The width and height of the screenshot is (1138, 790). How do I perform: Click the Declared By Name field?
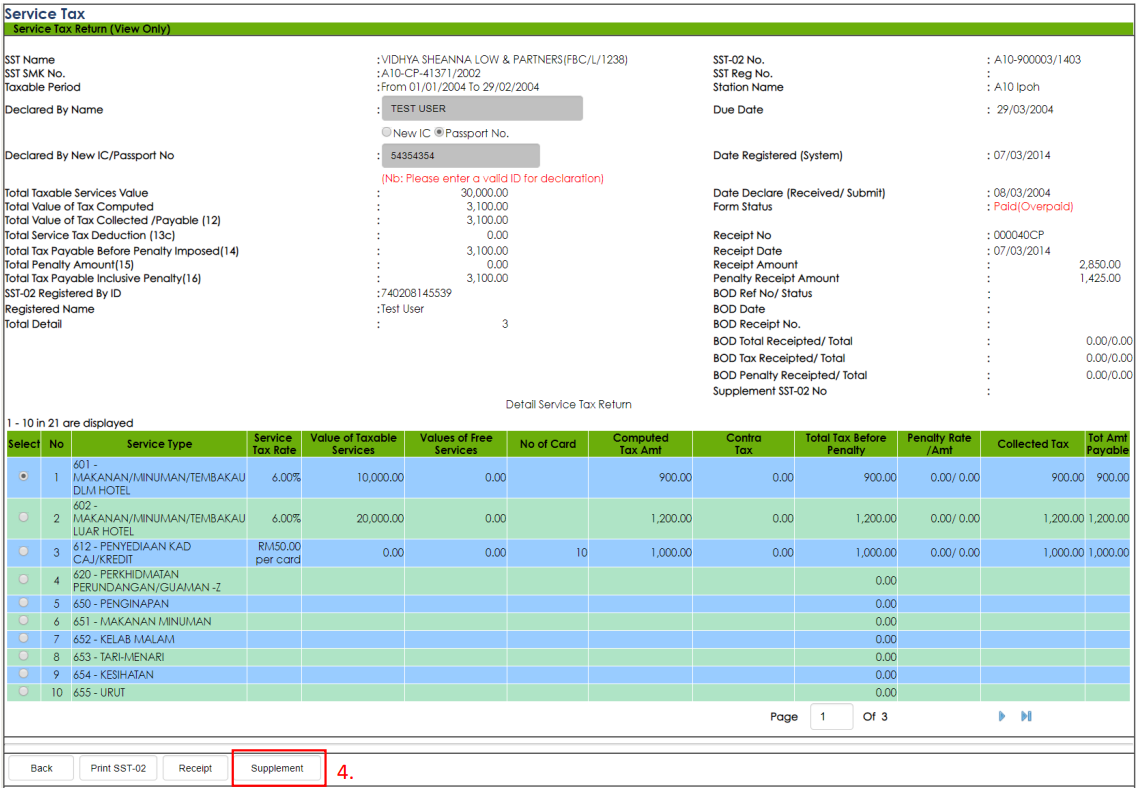(x=482, y=109)
